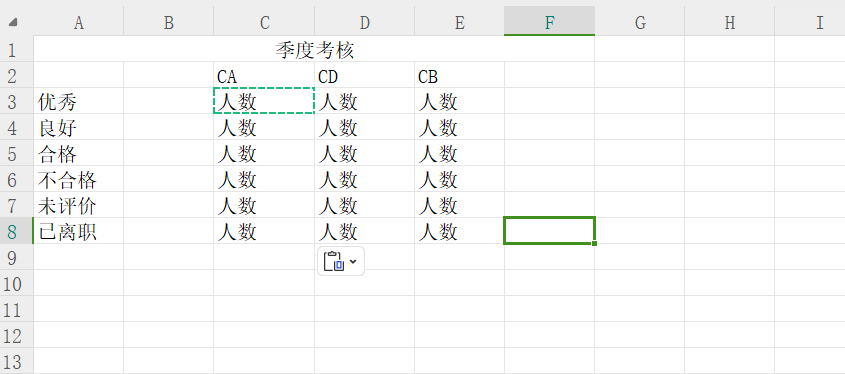The height and width of the screenshot is (374, 845).
Task: Click 人数 in the CD column, 未评价 row
Action: coord(365,205)
